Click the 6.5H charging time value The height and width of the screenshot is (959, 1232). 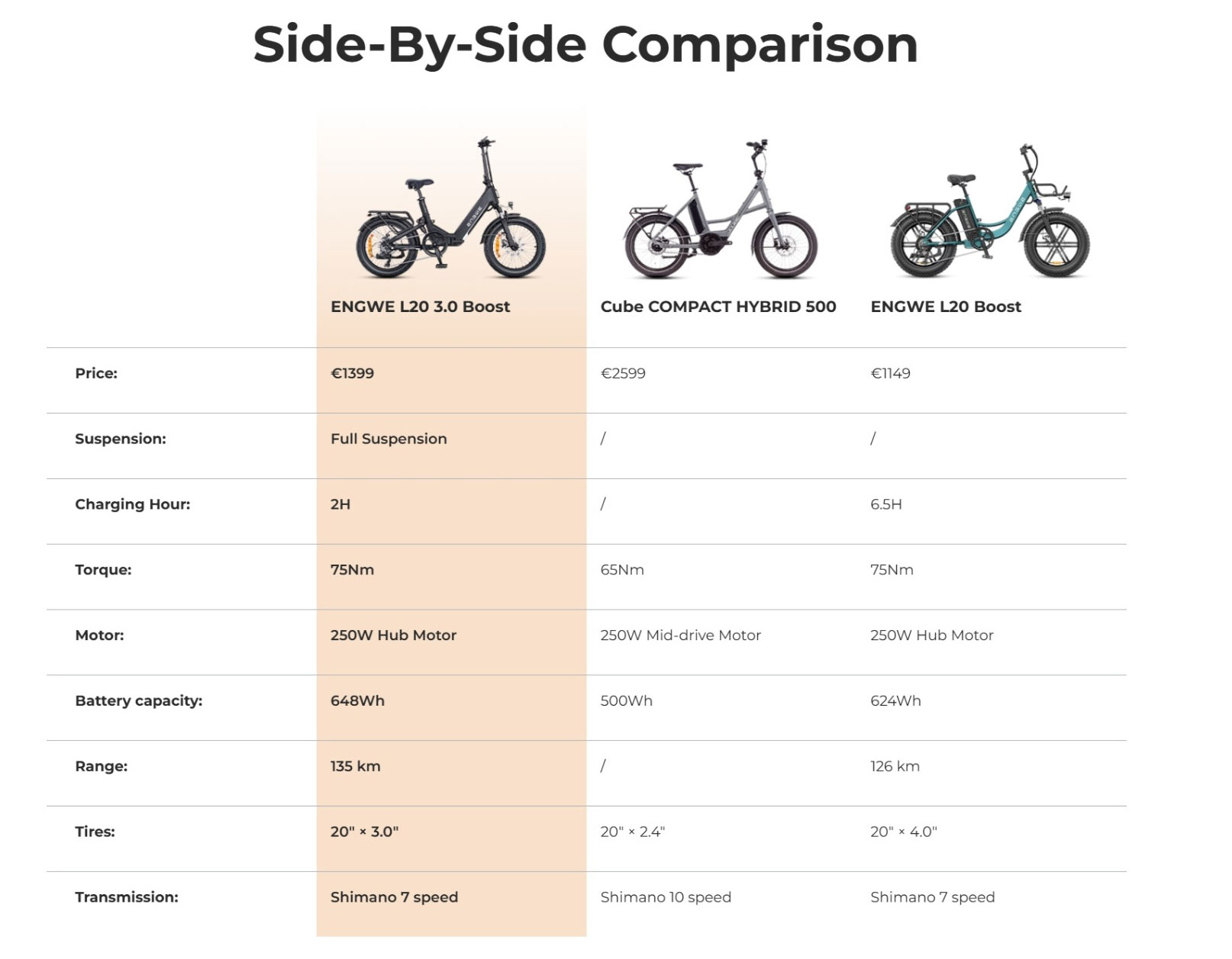[885, 504]
